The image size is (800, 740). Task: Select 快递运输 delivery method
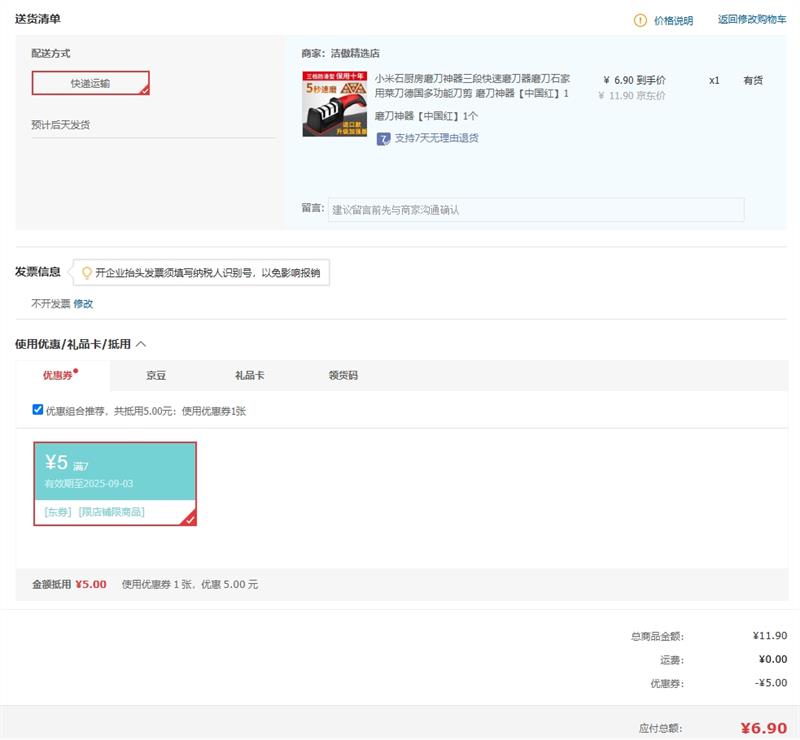[x=90, y=83]
